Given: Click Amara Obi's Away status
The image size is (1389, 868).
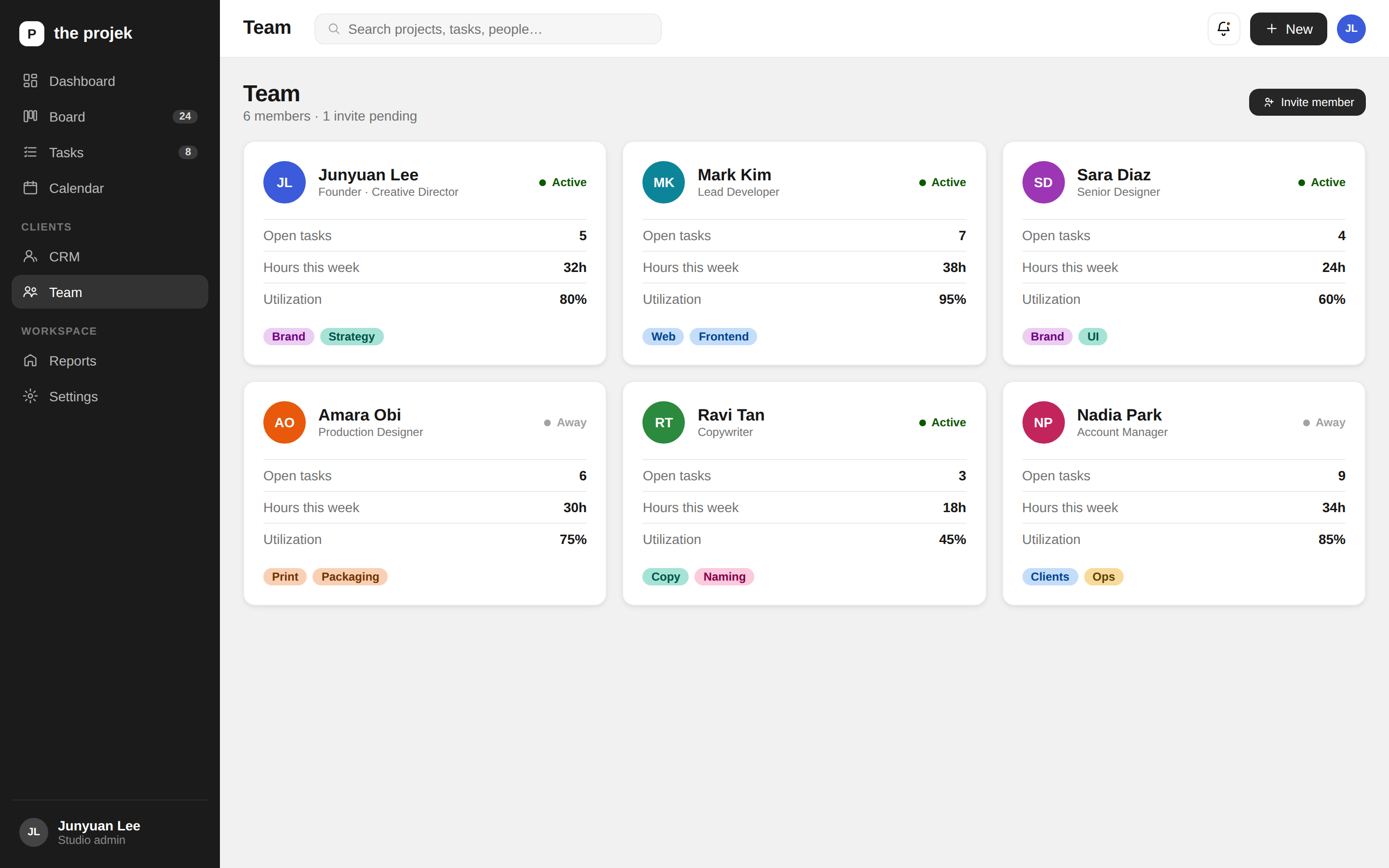Looking at the screenshot, I should 565,422.
